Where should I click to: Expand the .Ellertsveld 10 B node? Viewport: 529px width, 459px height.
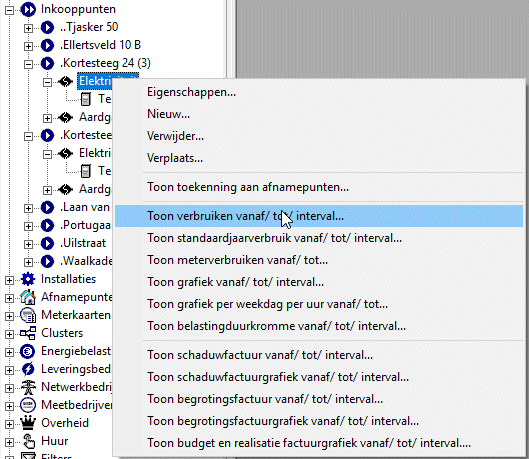[28, 46]
